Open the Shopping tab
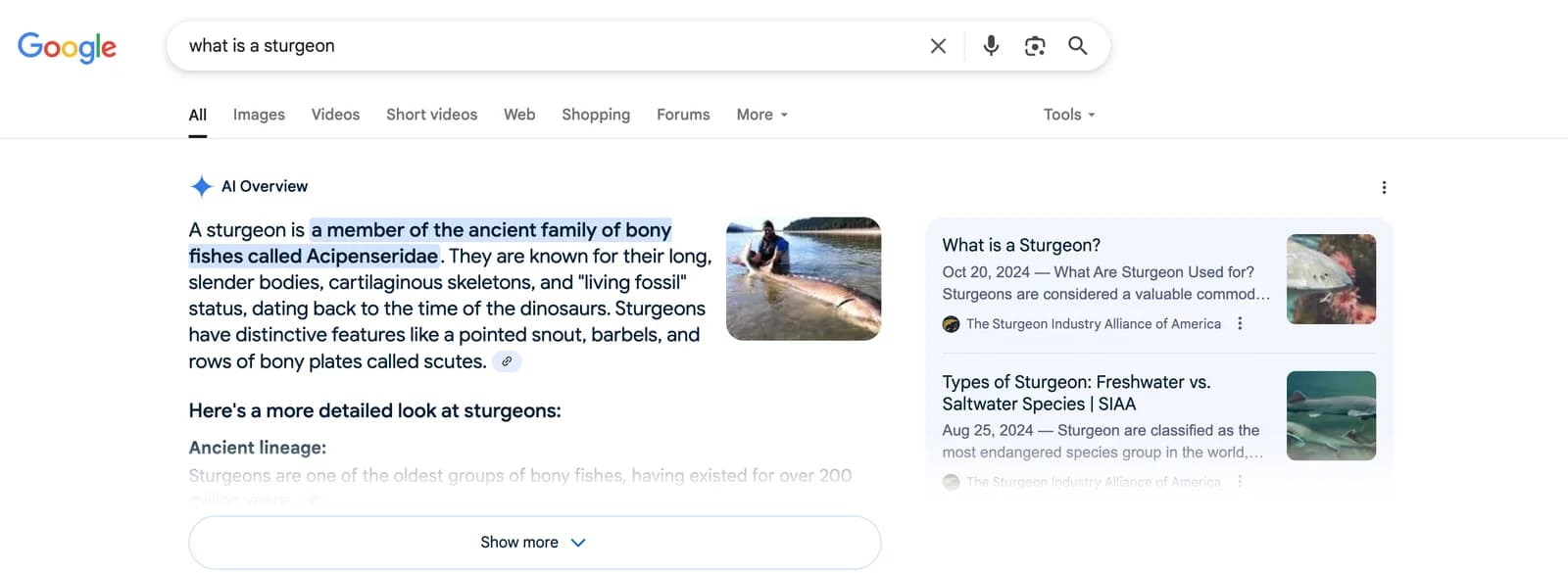This screenshot has width=1568, height=573. pos(596,115)
